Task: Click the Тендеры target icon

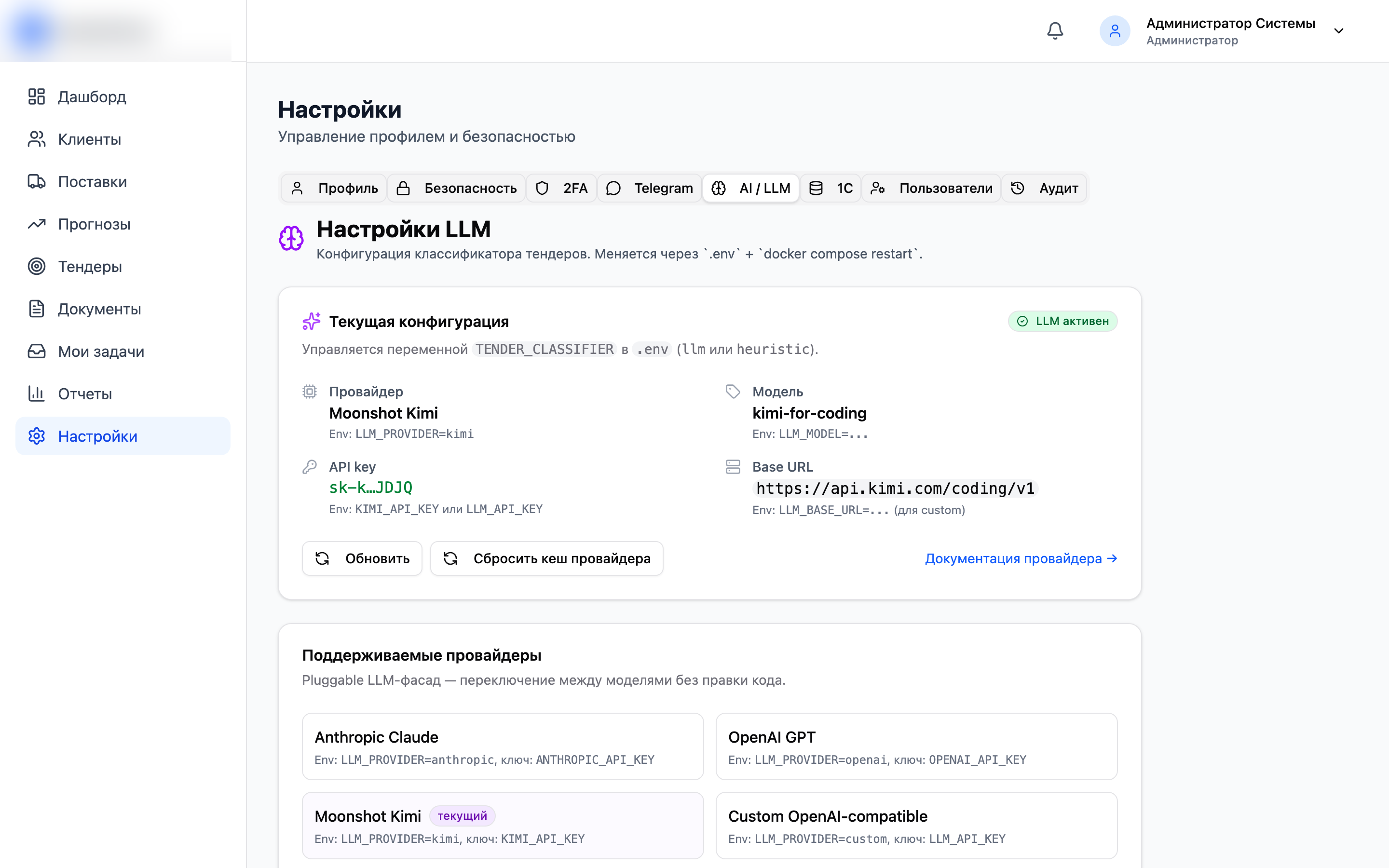Action: 37,266
